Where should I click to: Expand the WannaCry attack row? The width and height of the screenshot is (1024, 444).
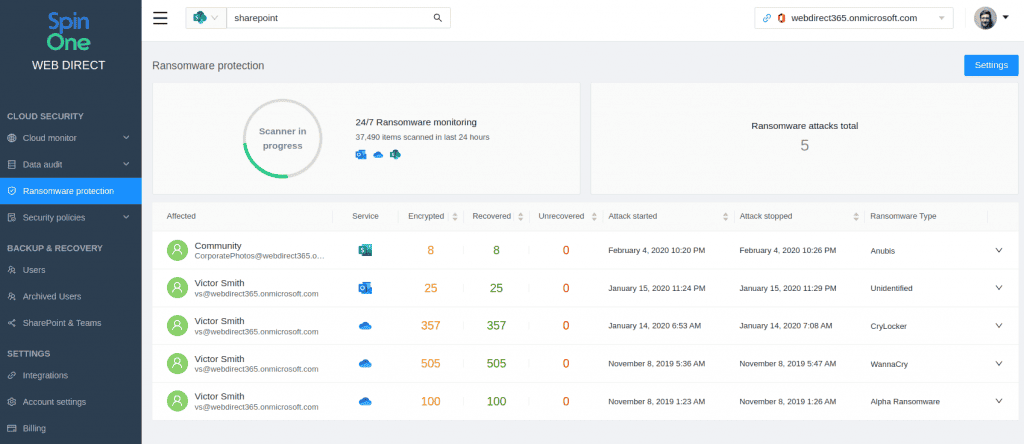(x=998, y=363)
